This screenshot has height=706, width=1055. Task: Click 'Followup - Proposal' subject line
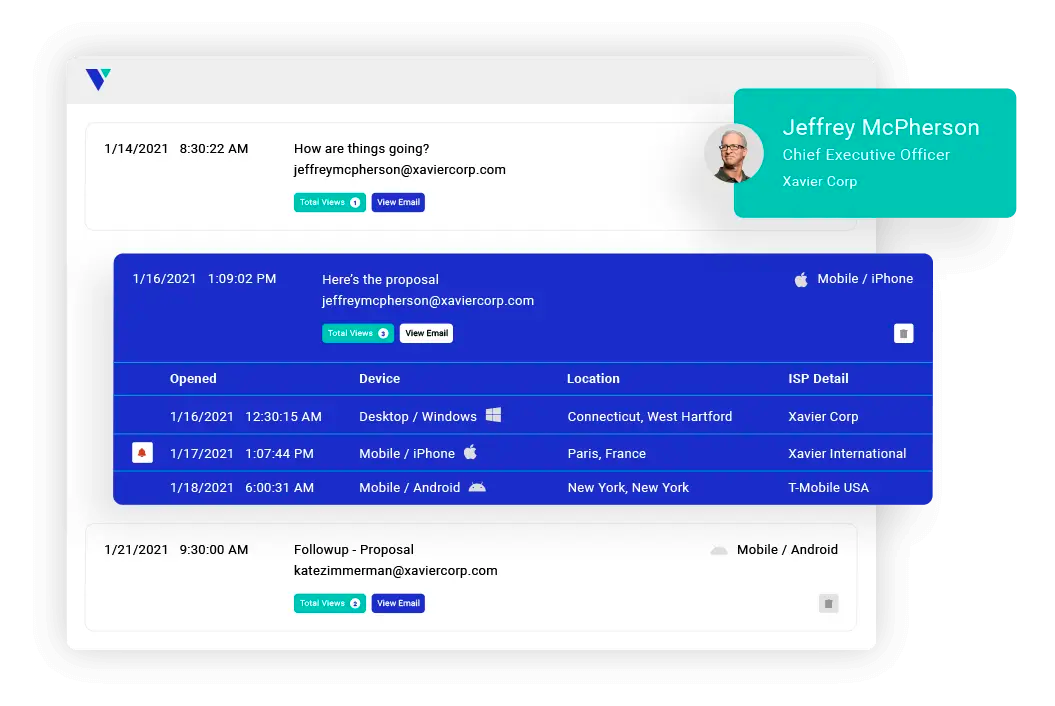(354, 550)
